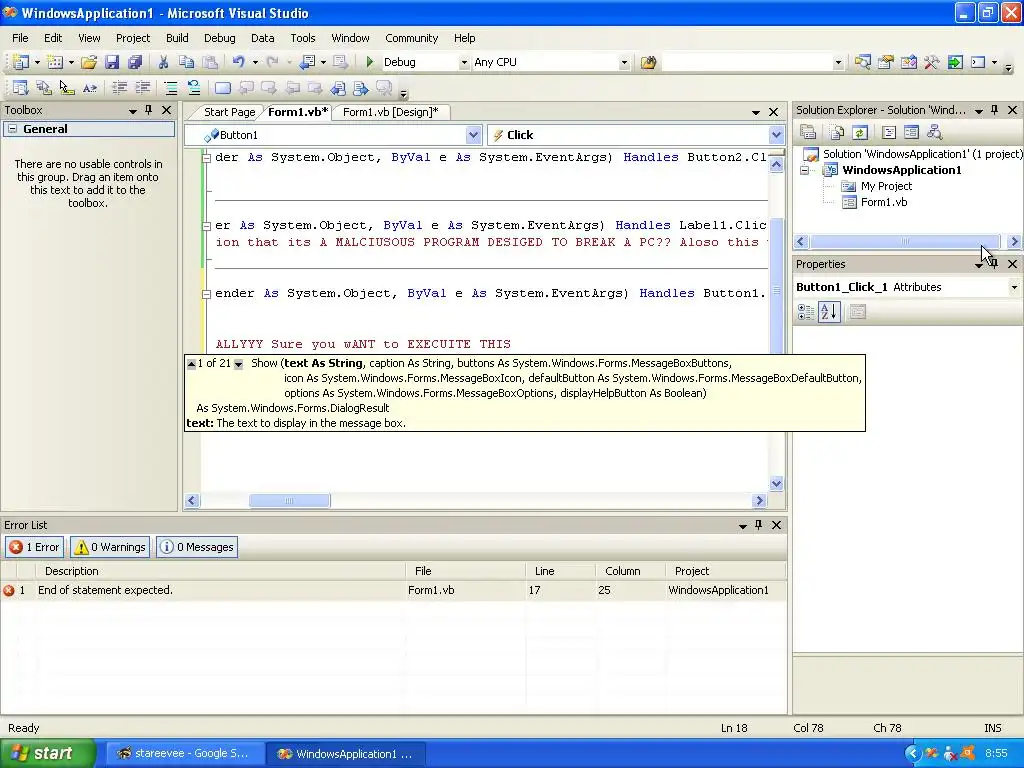Switch to the Start Page tab
The height and width of the screenshot is (768, 1024).
tap(229, 112)
